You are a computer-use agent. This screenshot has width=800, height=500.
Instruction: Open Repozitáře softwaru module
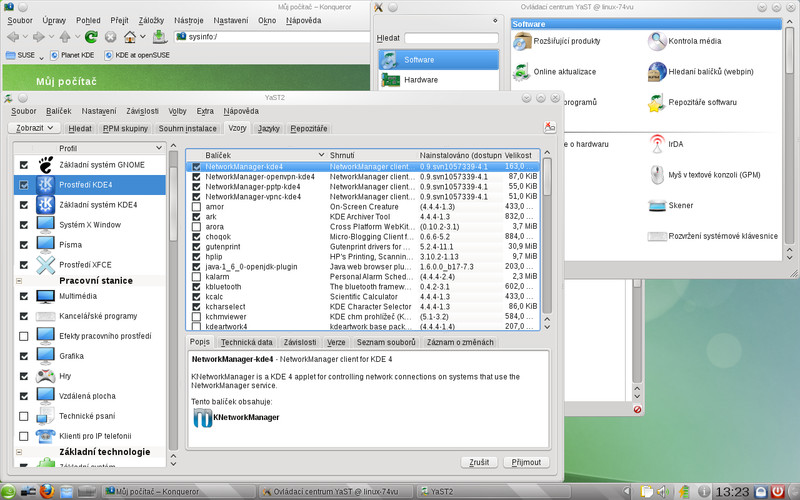pyautogui.click(x=692, y=102)
